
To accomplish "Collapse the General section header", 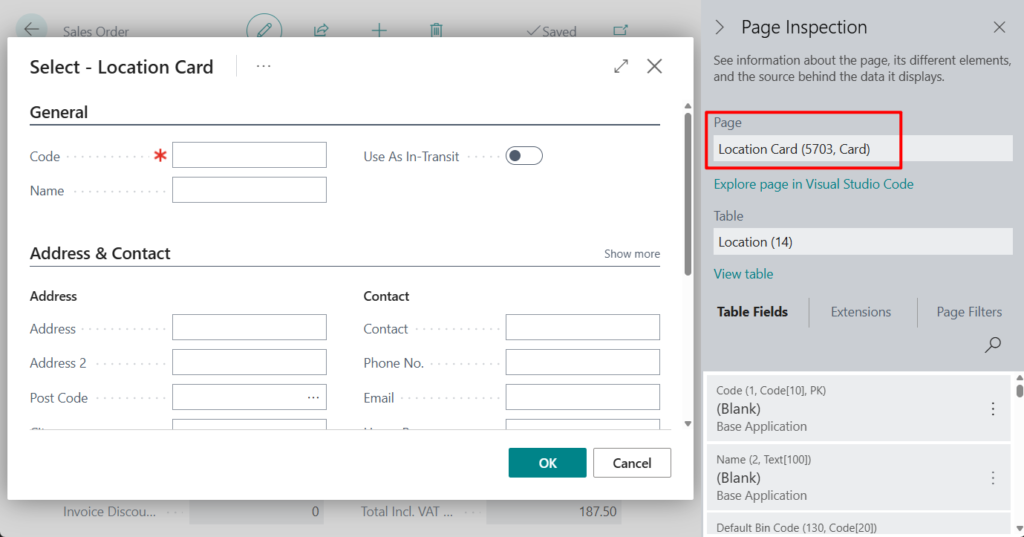I will coord(59,113).
